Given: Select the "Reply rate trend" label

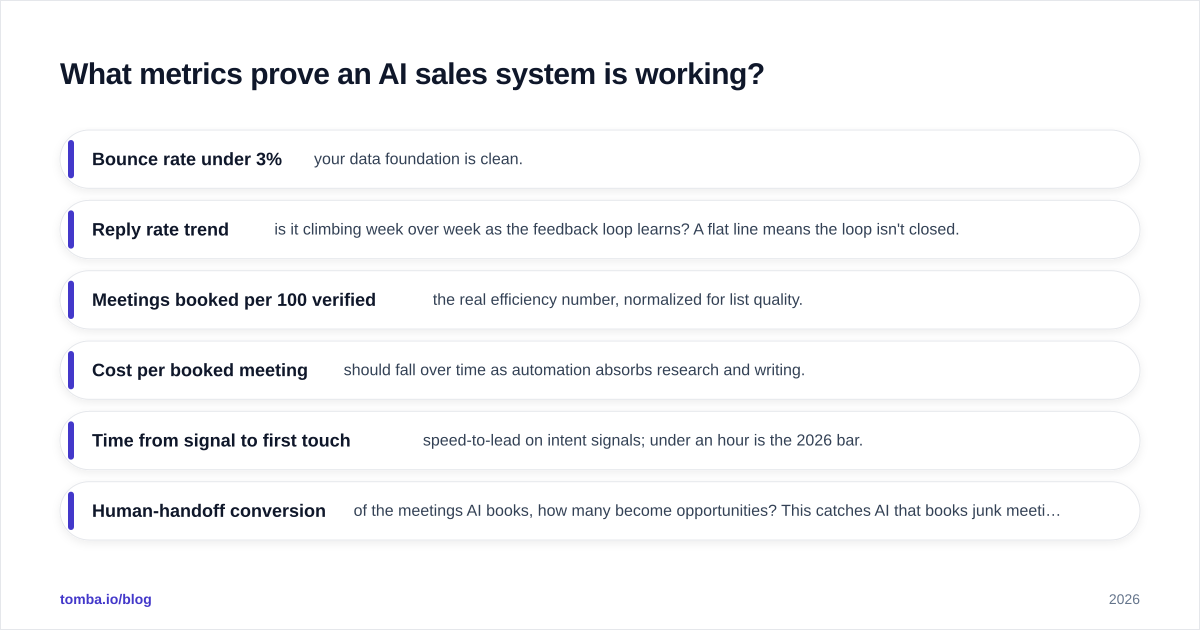Looking at the screenshot, I should click(160, 229).
